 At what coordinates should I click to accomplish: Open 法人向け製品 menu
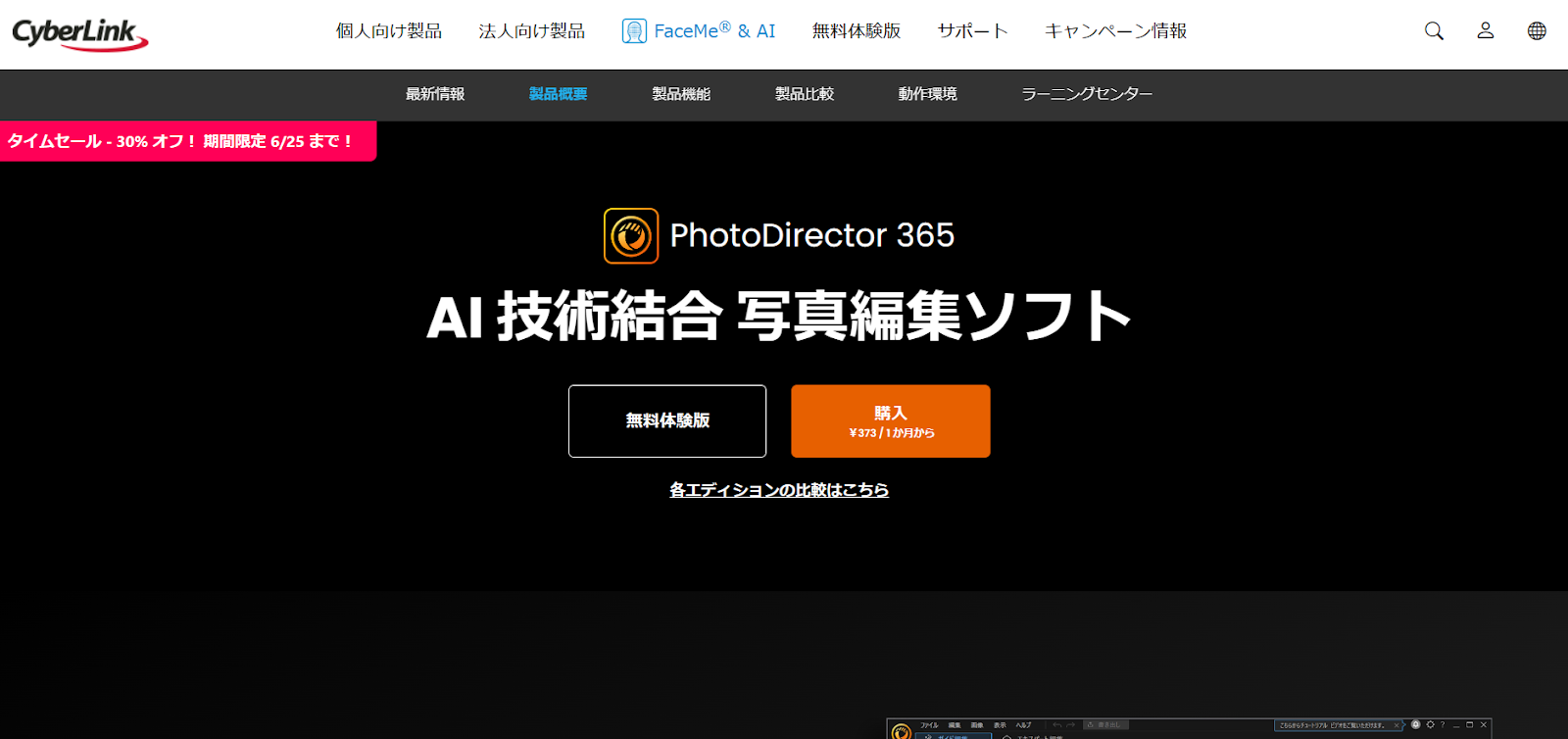532,31
